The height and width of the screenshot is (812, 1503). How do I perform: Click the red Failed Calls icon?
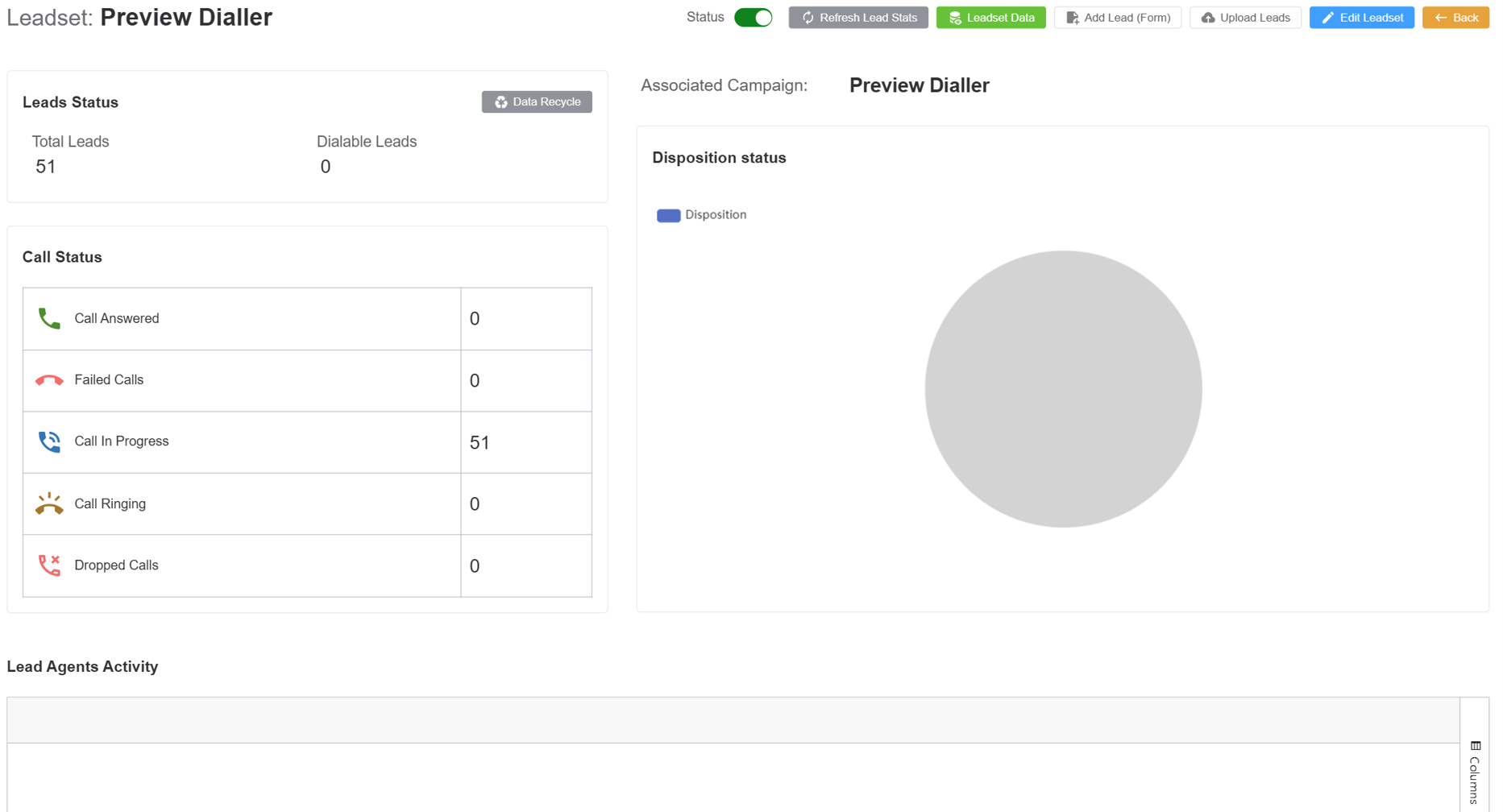click(49, 380)
